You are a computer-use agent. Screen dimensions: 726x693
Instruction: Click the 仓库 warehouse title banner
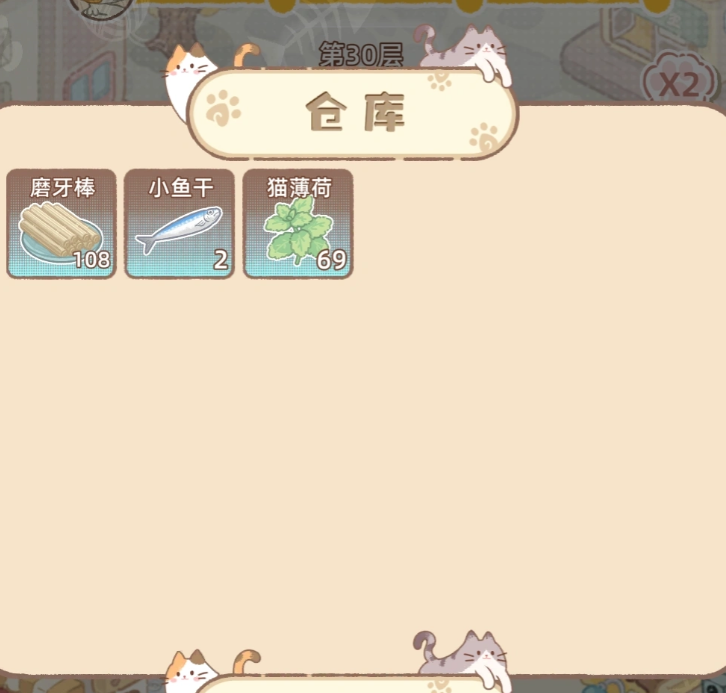pyautogui.click(x=354, y=114)
